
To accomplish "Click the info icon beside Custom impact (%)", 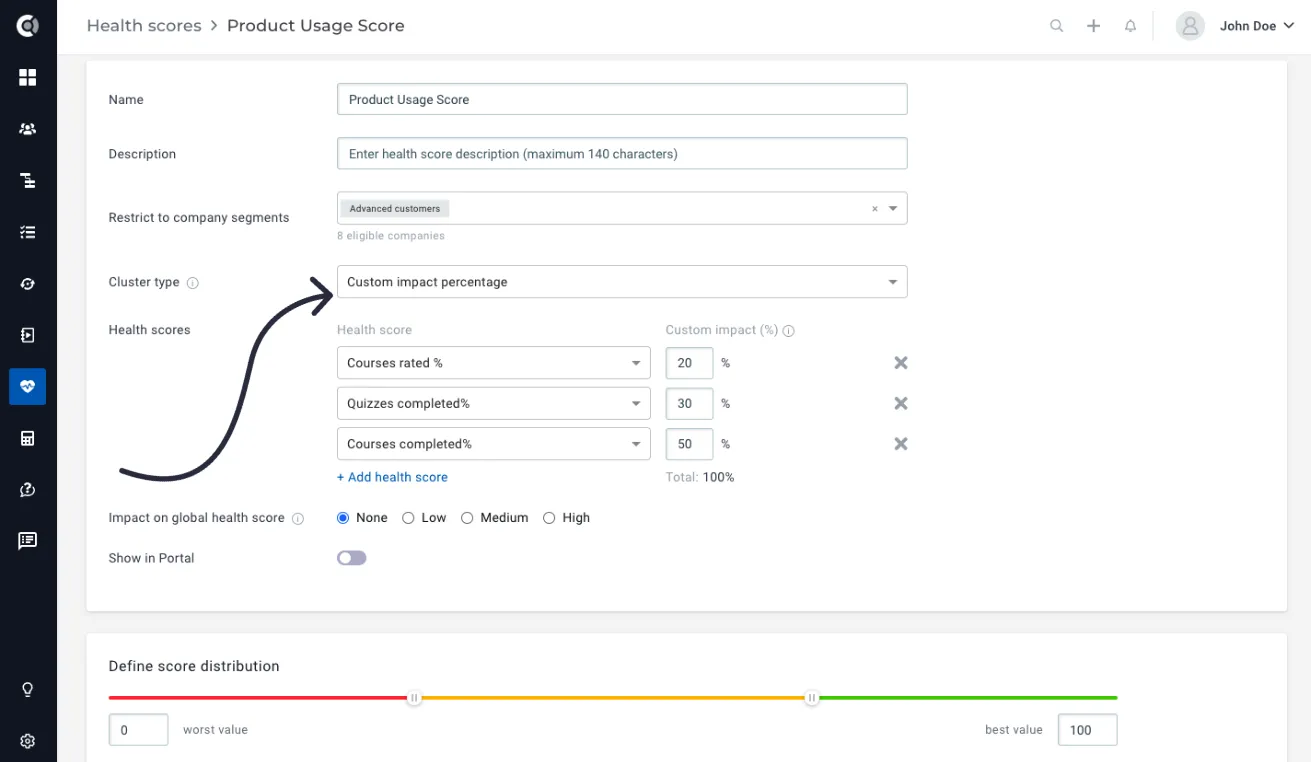I will click(x=789, y=331).
